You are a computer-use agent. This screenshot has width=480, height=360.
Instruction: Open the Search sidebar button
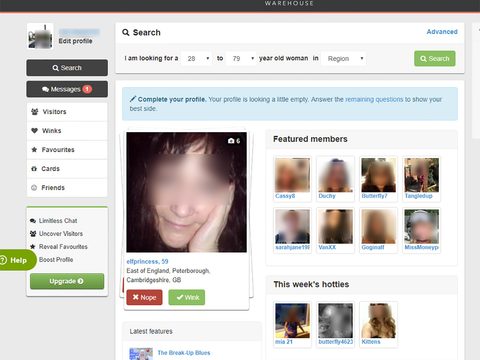[x=67, y=68]
